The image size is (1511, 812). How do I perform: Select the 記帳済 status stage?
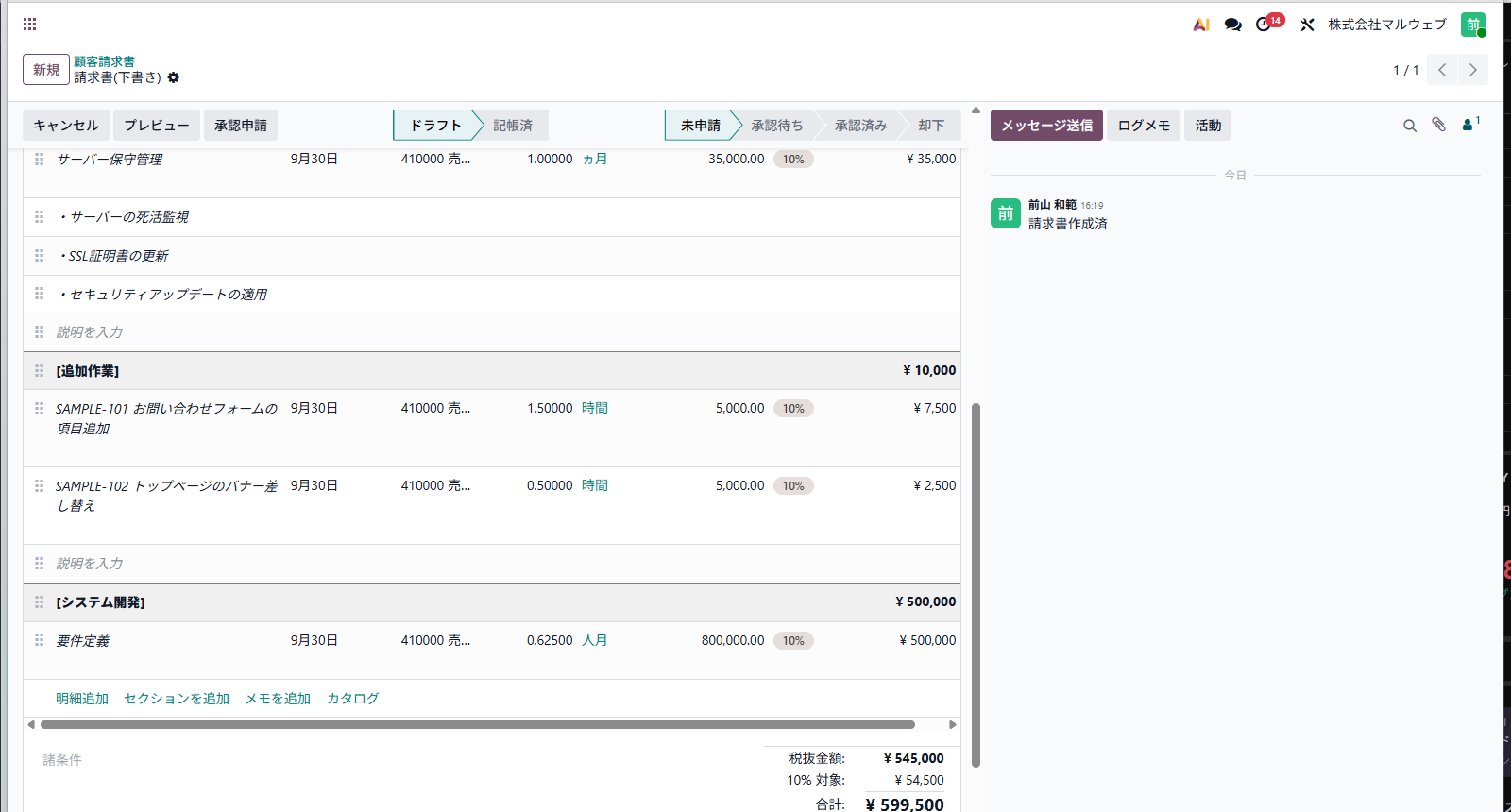tap(513, 126)
